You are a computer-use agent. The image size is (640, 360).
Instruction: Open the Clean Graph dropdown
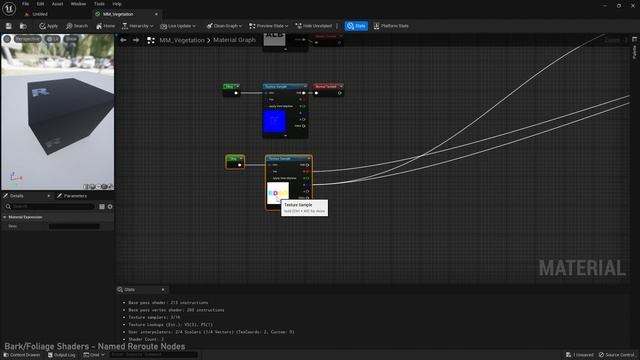tap(224, 26)
